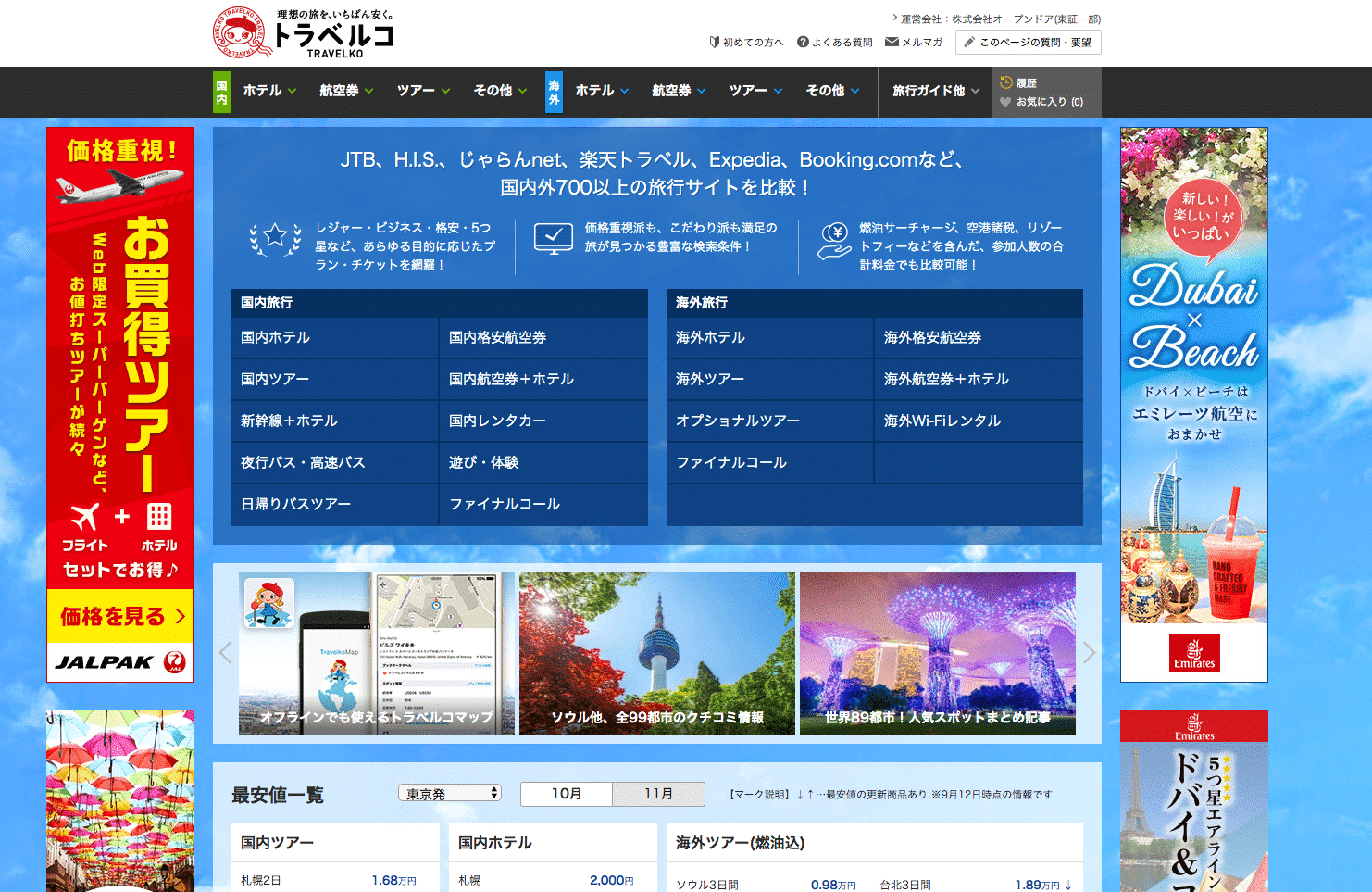Viewport: 1372px width, 892px height.
Task: Open the ソウル他 99都市 クチコミ banner
Action: point(657,653)
